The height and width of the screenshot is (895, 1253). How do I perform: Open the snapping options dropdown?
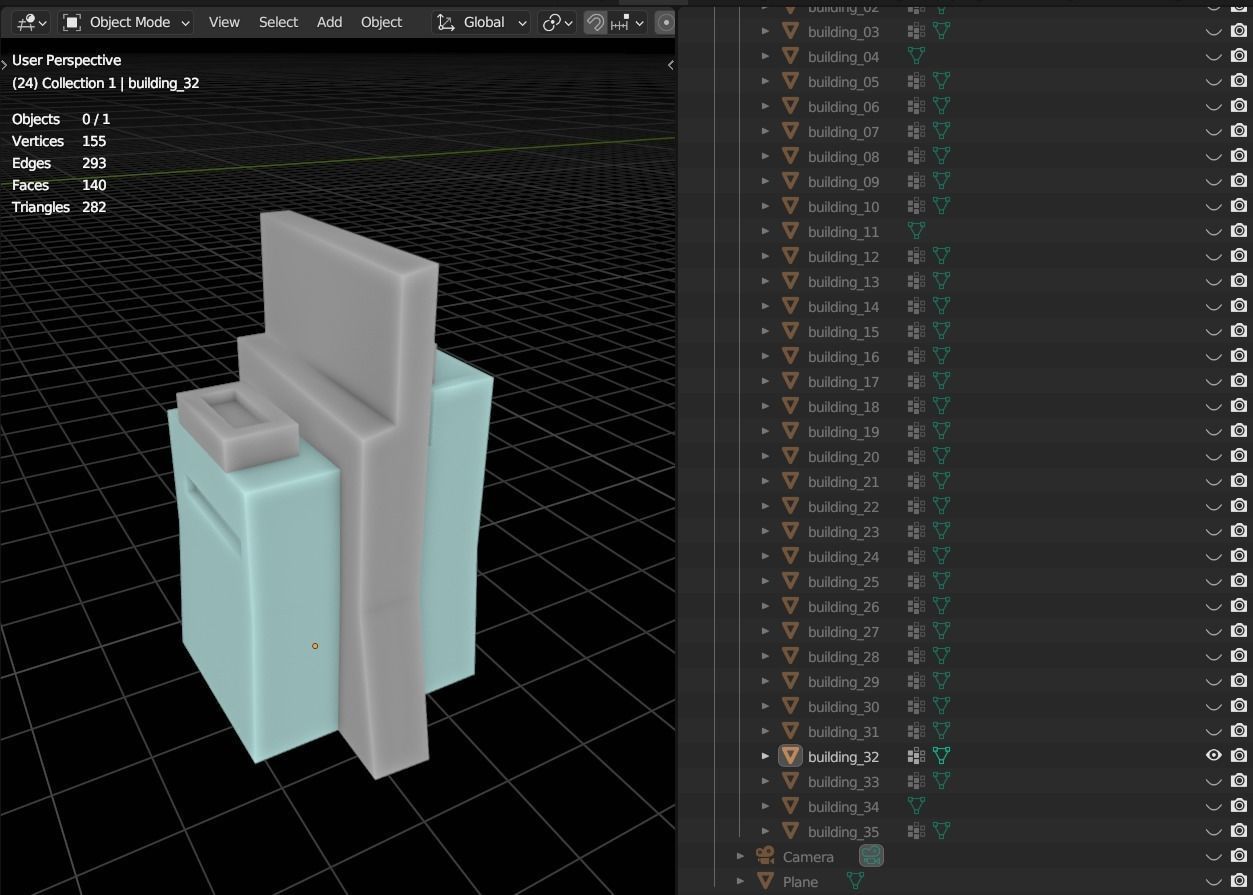click(628, 22)
